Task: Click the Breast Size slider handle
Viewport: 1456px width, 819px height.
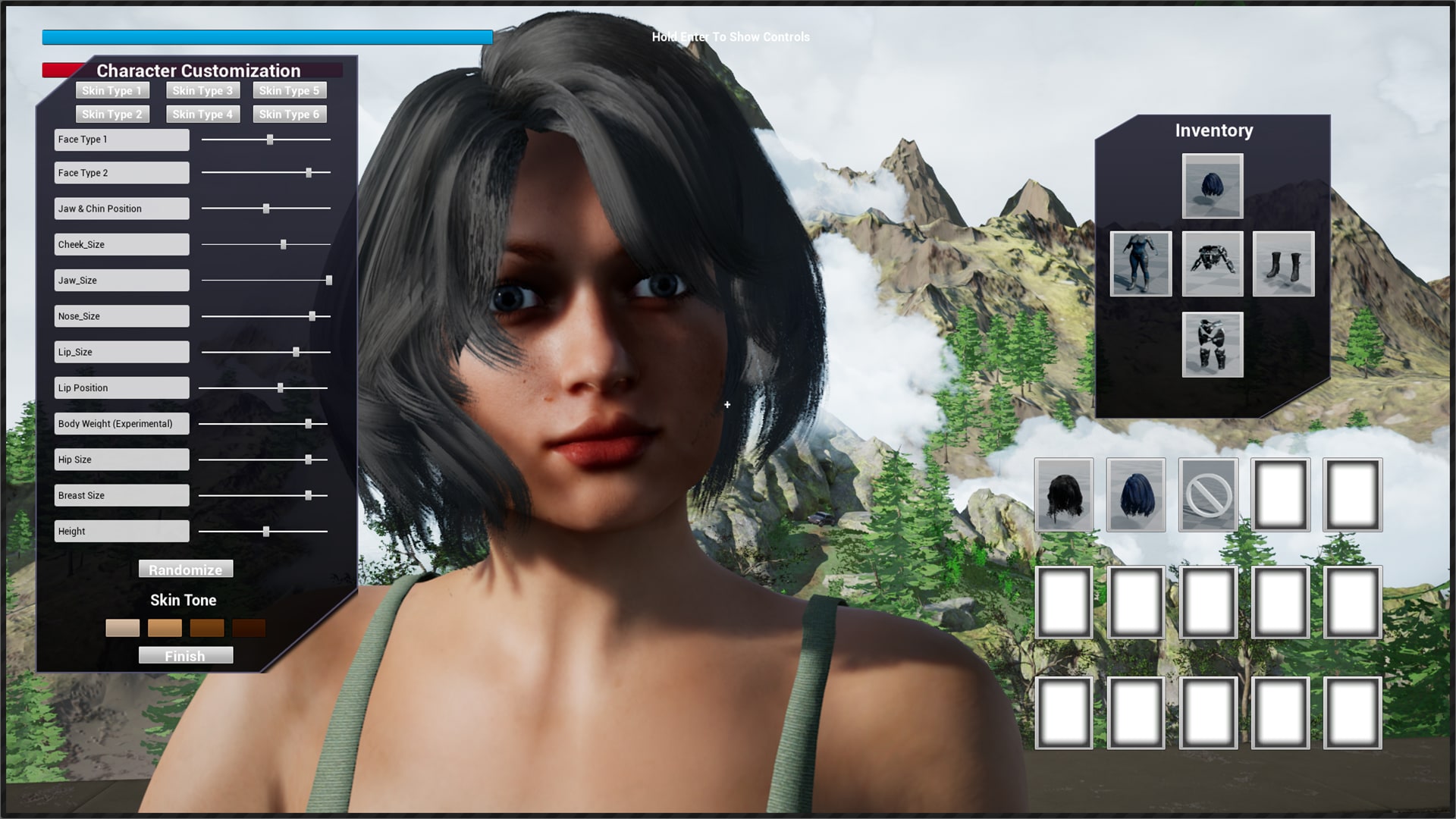Action: tap(309, 495)
